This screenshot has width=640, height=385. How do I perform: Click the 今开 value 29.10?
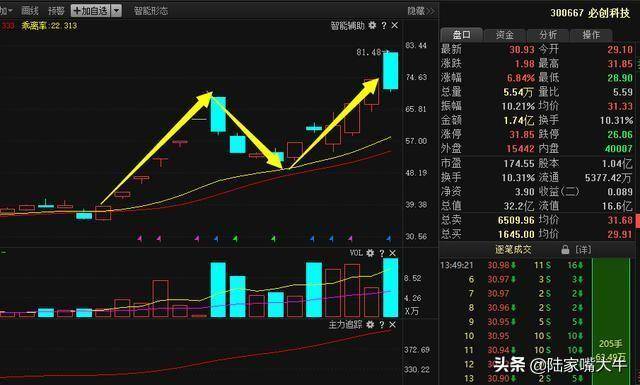point(620,50)
